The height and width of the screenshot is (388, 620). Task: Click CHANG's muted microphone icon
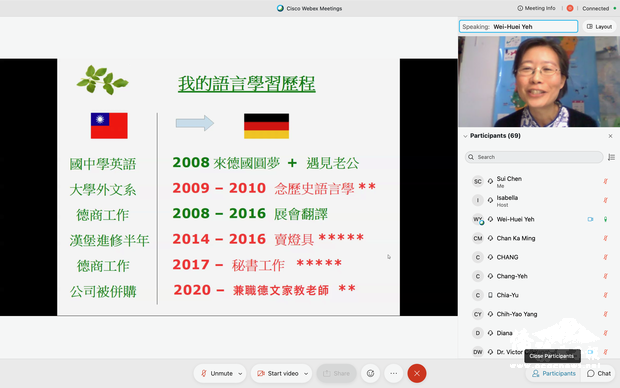coord(605,257)
